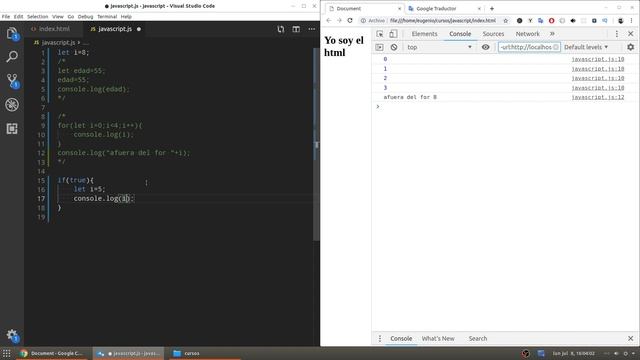Open the Source Control view

click(x=12, y=80)
